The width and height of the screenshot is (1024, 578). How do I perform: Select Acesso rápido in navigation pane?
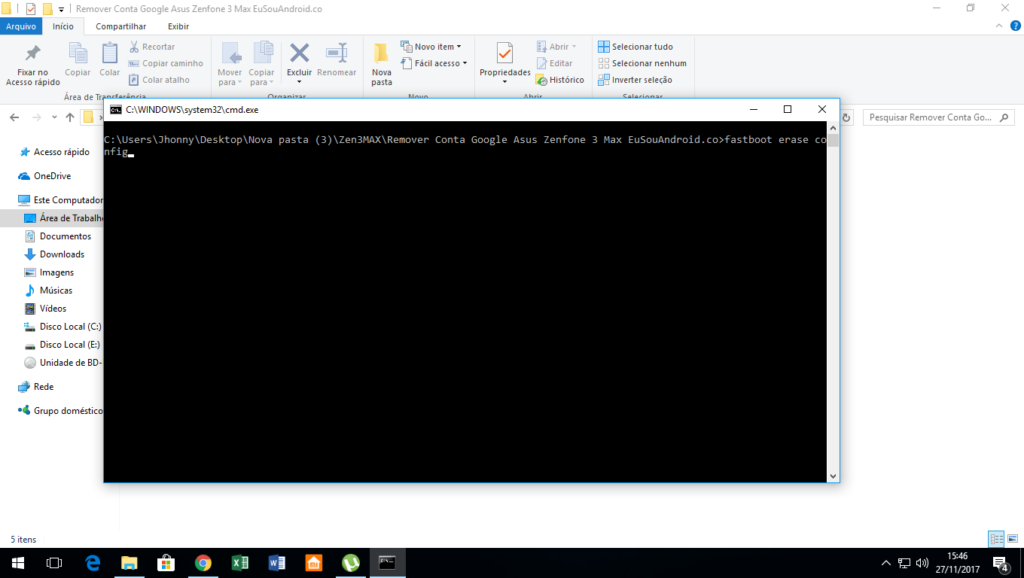point(55,152)
